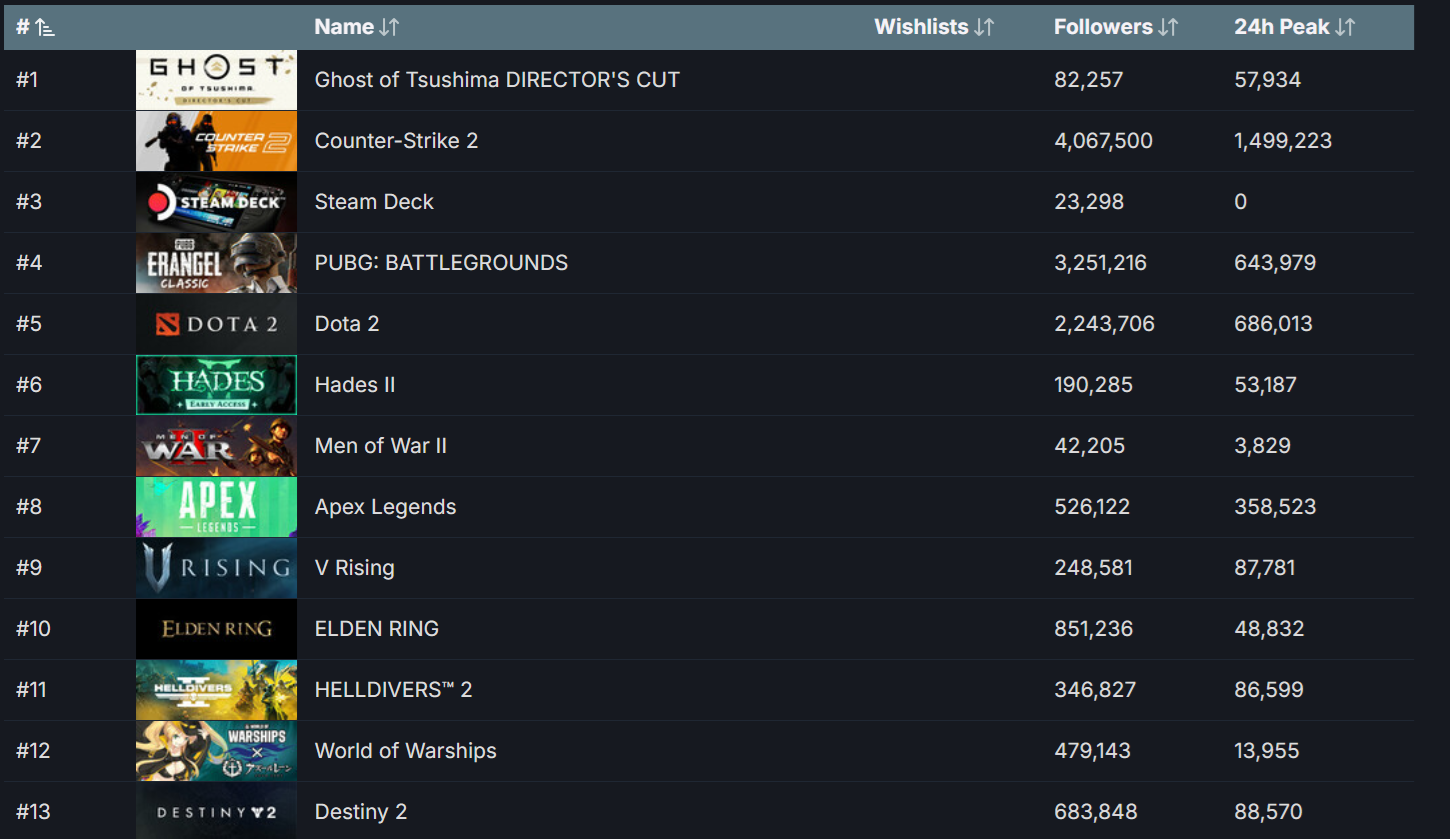Click the Counter-Strike 2 logo image

tap(216, 141)
